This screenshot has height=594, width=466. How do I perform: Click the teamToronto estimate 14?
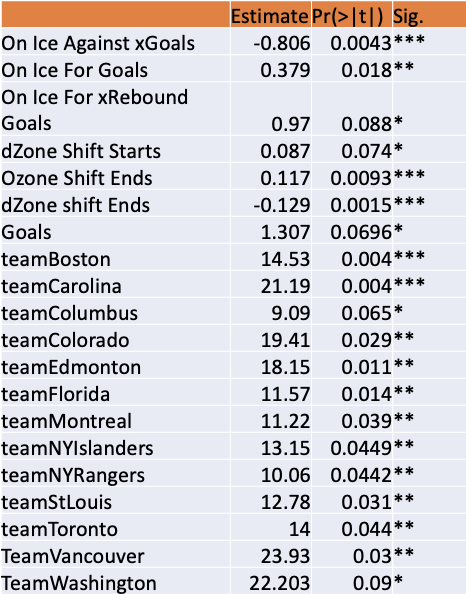(x=300, y=529)
